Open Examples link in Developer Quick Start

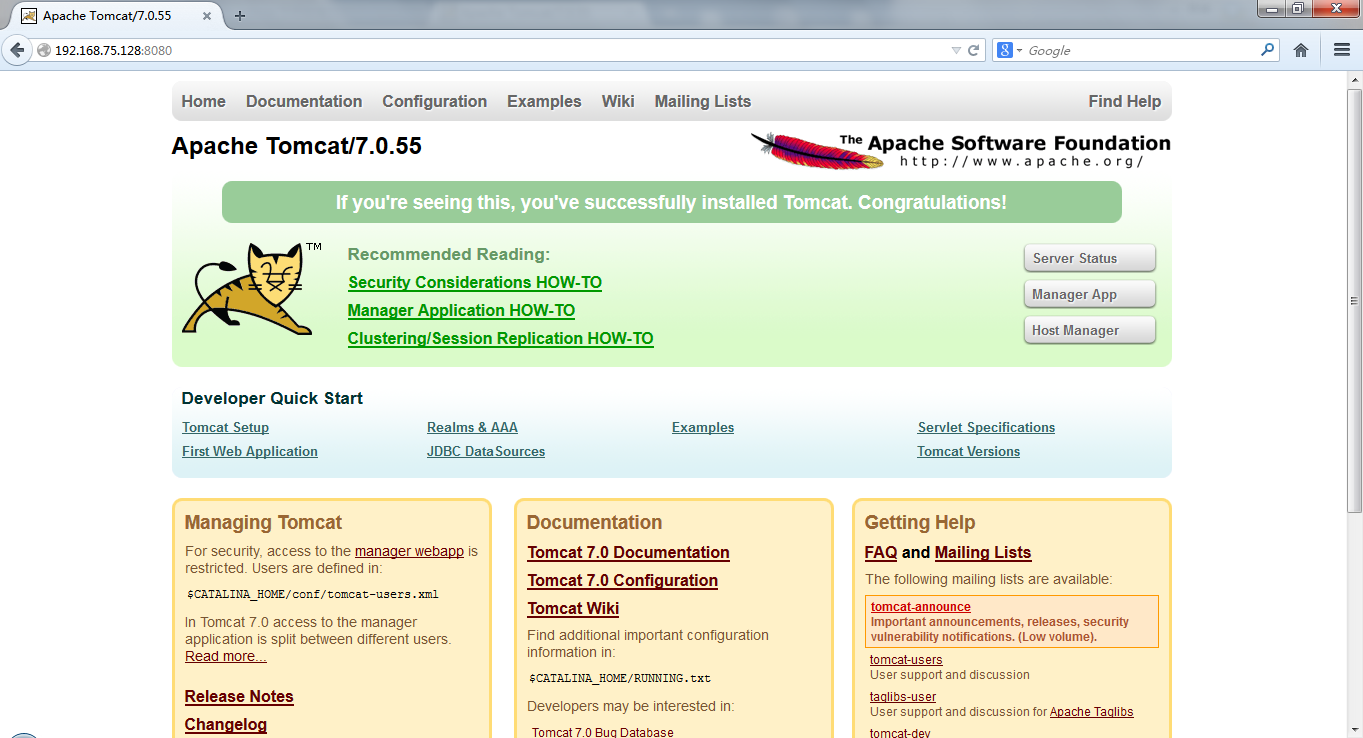click(703, 427)
